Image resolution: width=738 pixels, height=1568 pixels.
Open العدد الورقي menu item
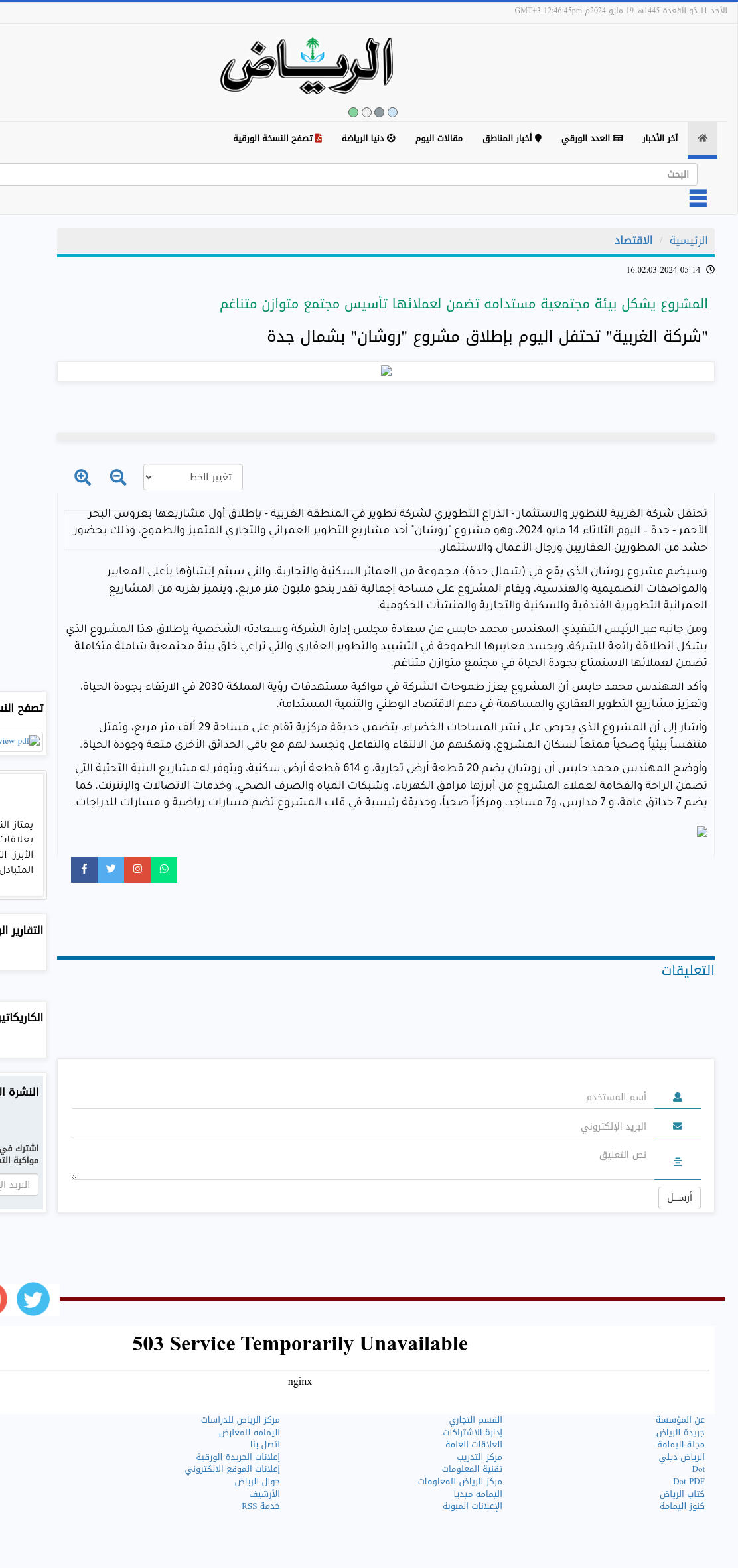(592, 138)
